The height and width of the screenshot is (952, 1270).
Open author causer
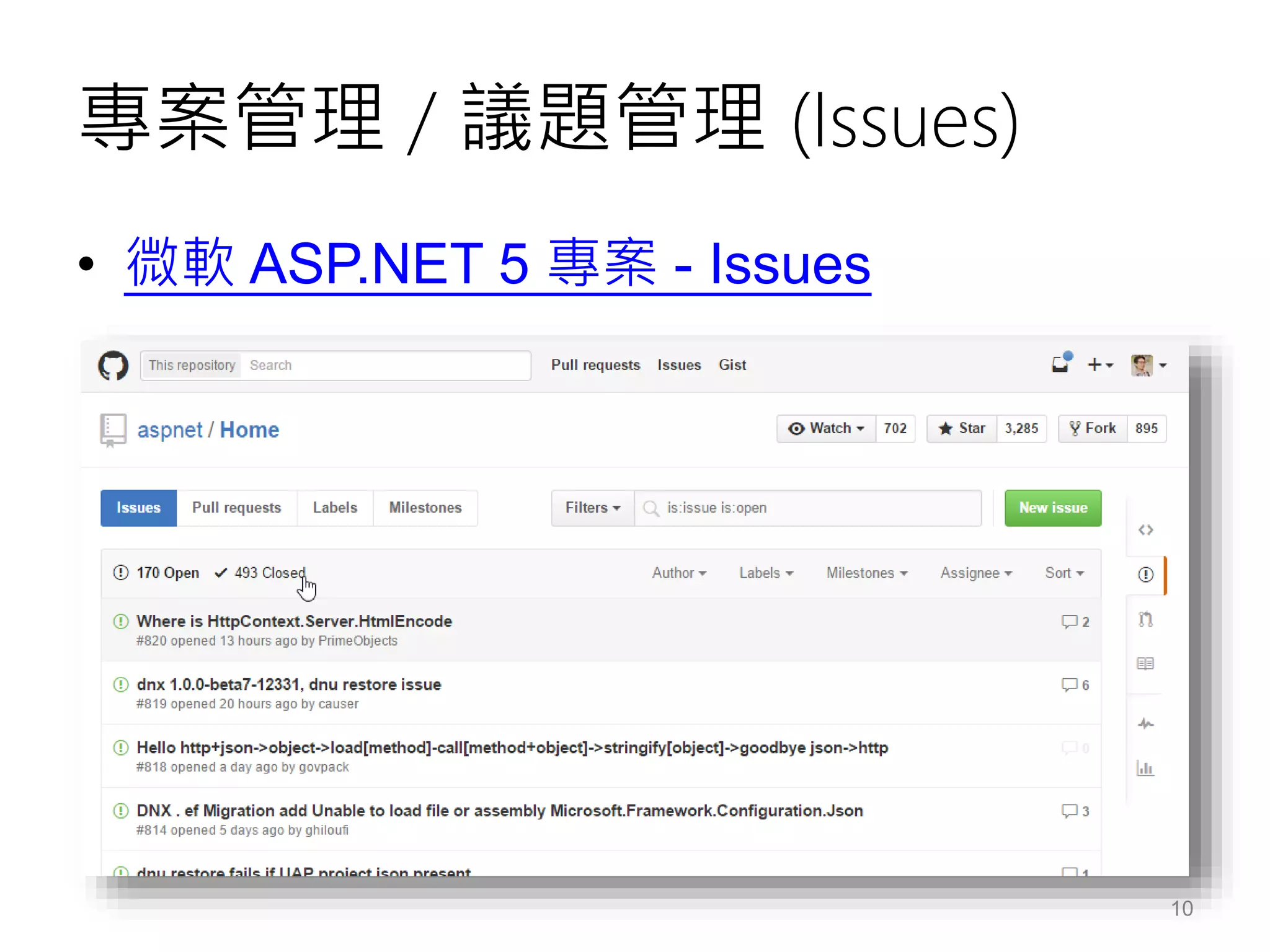click(339, 704)
